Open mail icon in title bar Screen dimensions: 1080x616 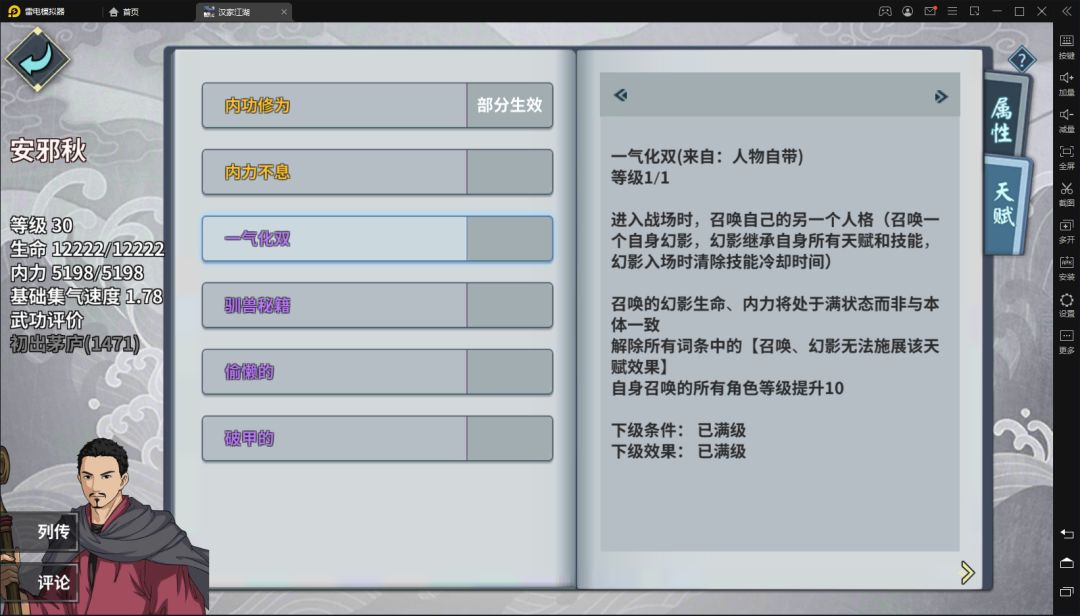pyautogui.click(x=930, y=11)
